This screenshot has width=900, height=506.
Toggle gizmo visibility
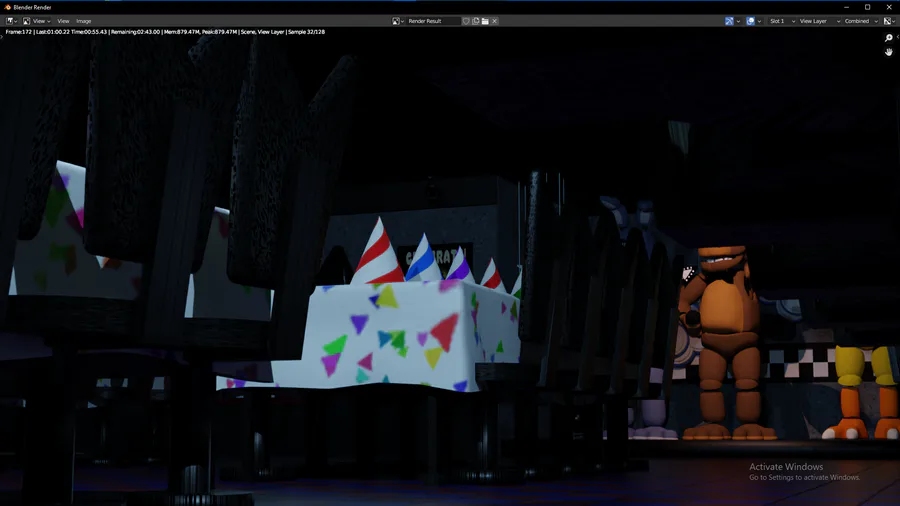click(729, 21)
